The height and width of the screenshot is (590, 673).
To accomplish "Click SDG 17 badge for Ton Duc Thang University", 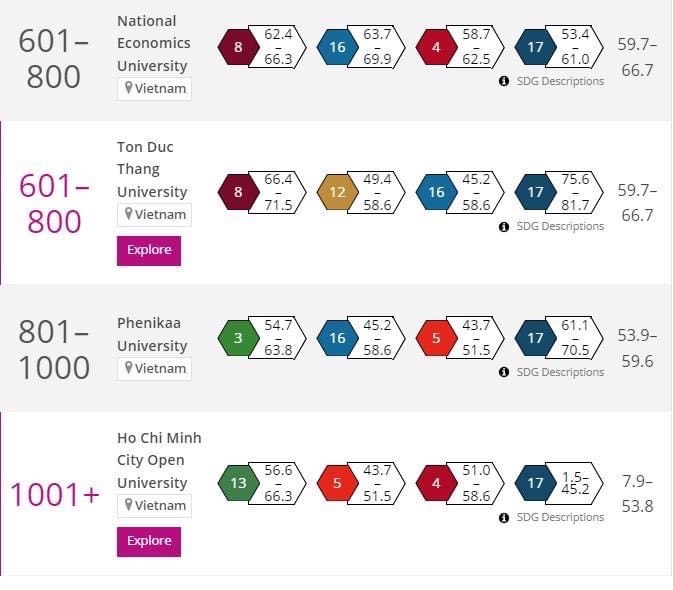I will click(535, 193).
